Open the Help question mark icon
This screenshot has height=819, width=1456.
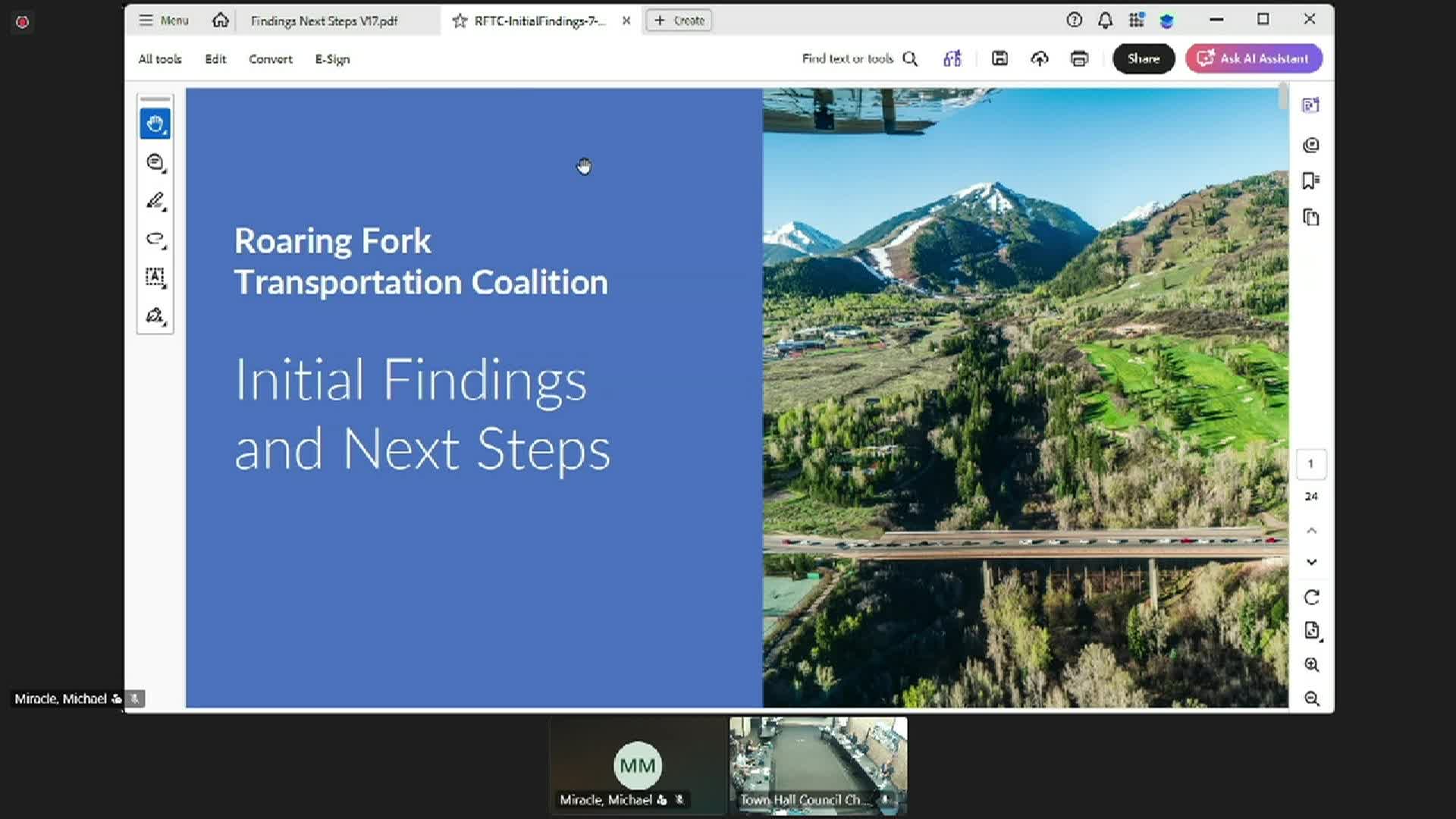point(1074,20)
